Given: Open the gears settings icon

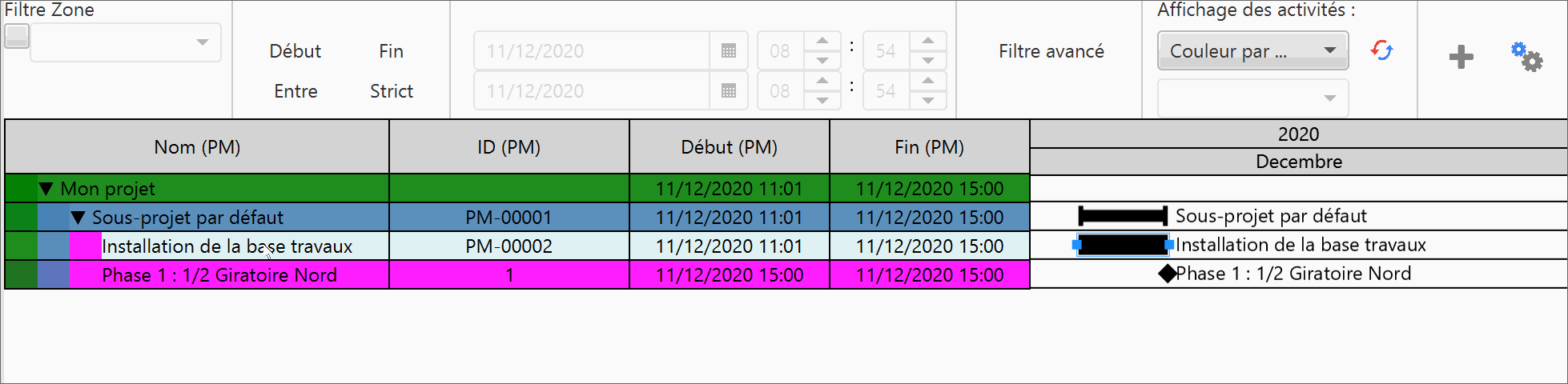Looking at the screenshot, I should 1526,57.
